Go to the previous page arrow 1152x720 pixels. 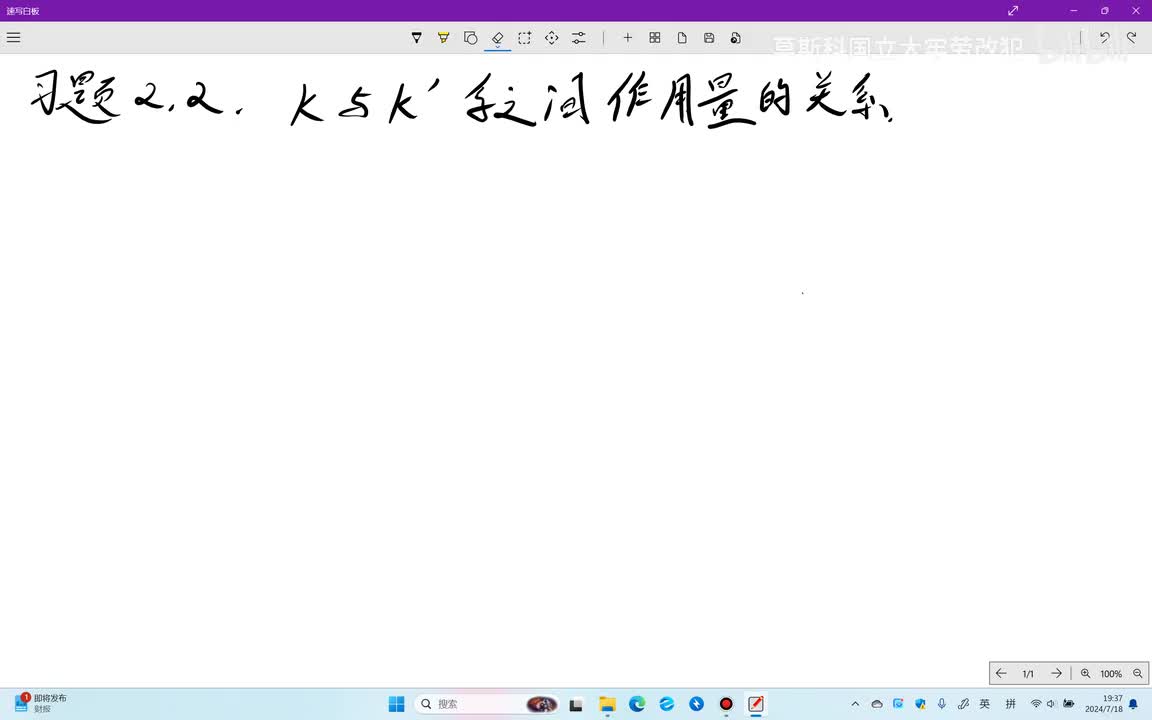coord(1001,673)
